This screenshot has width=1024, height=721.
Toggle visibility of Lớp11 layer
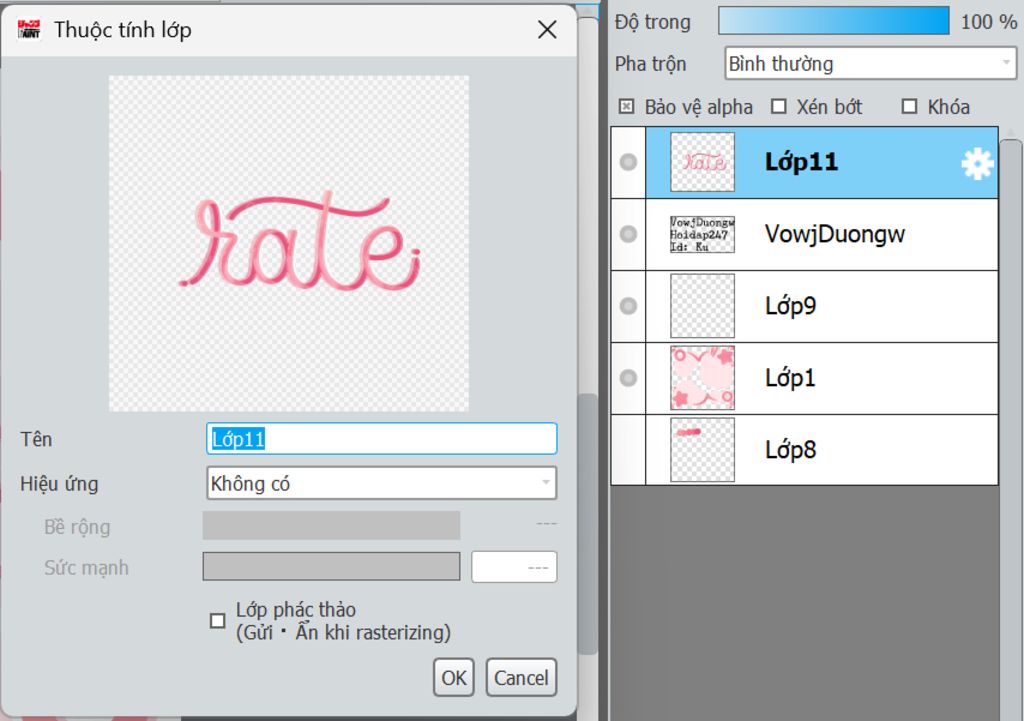(628, 162)
